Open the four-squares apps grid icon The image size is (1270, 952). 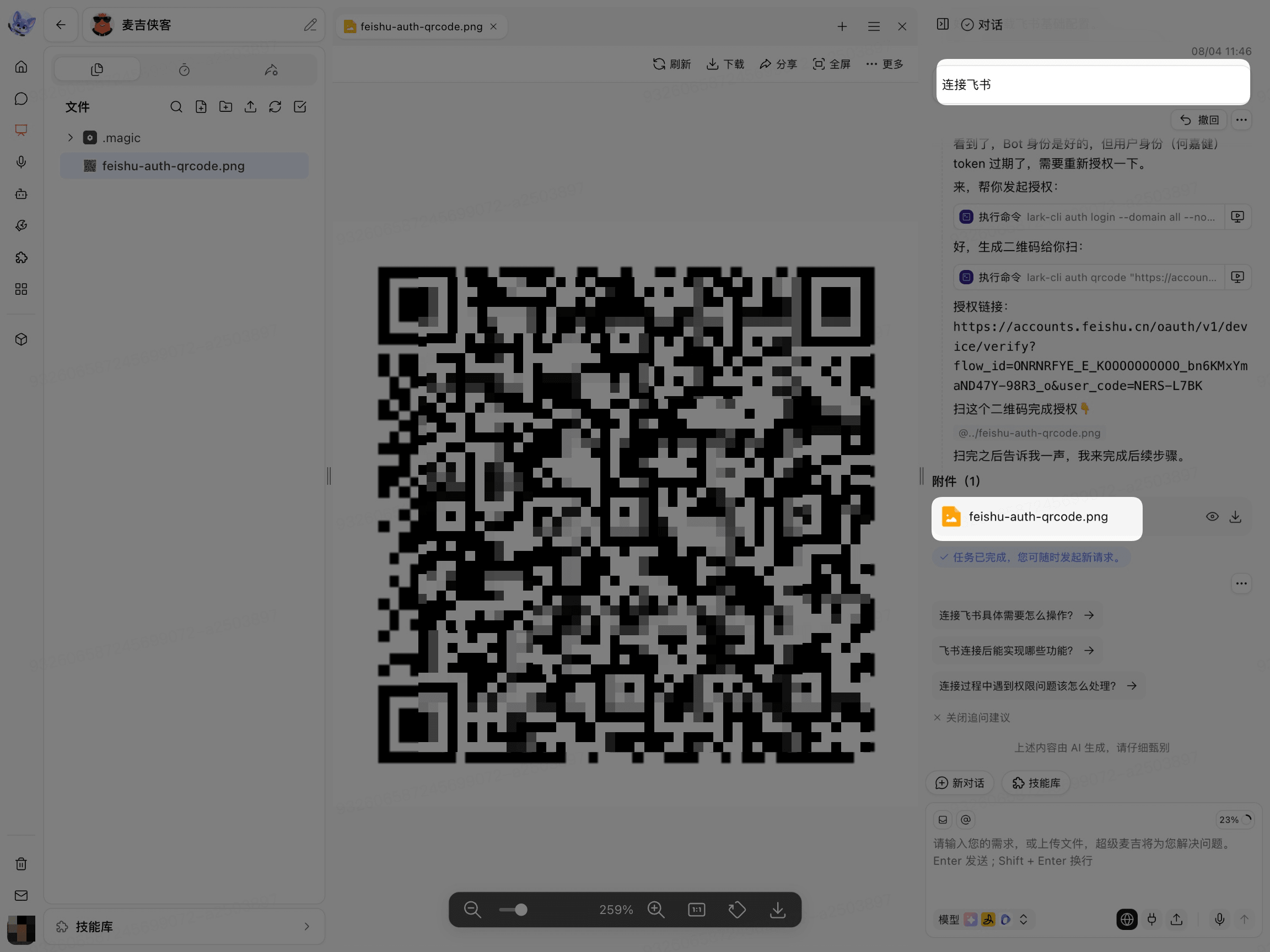(21, 289)
